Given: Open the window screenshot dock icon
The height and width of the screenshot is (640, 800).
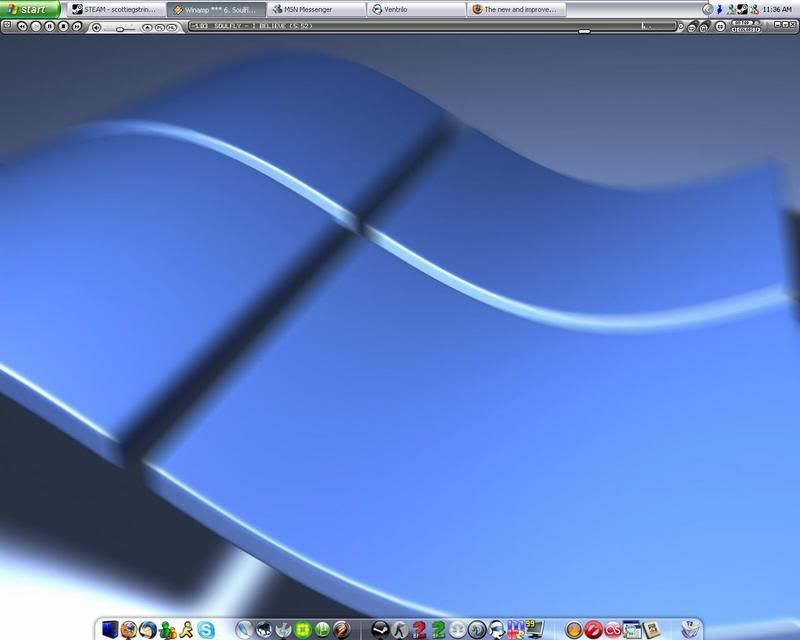Looking at the screenshot, I should pyautogui.click(x=632, y=629).
